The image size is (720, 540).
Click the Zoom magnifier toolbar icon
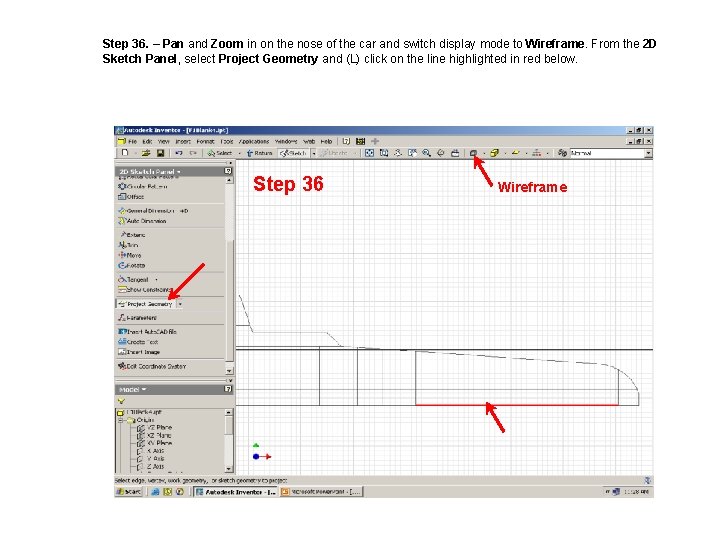click(x=427, y=153)
